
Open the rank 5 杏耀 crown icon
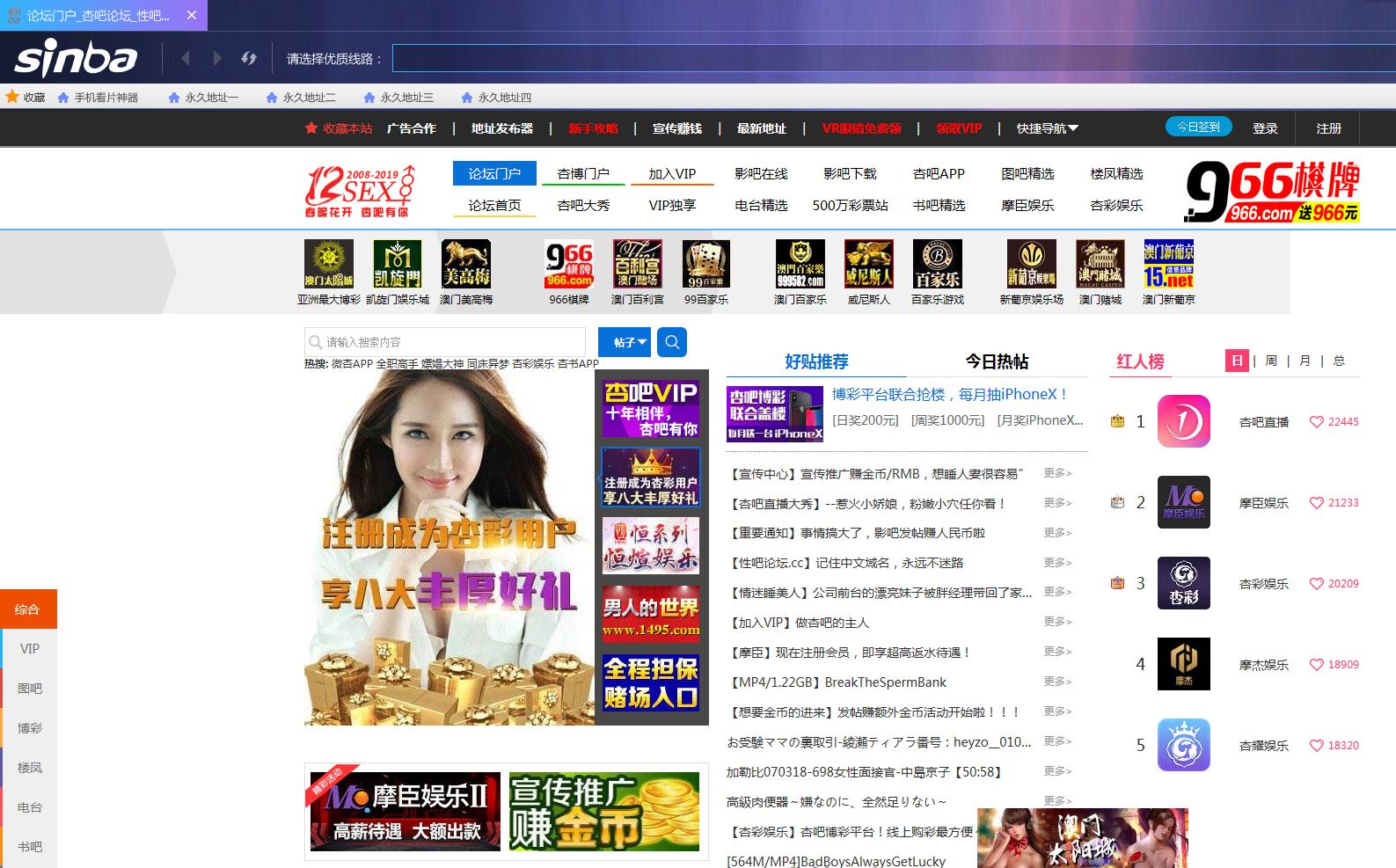(x=1183, y=745)
